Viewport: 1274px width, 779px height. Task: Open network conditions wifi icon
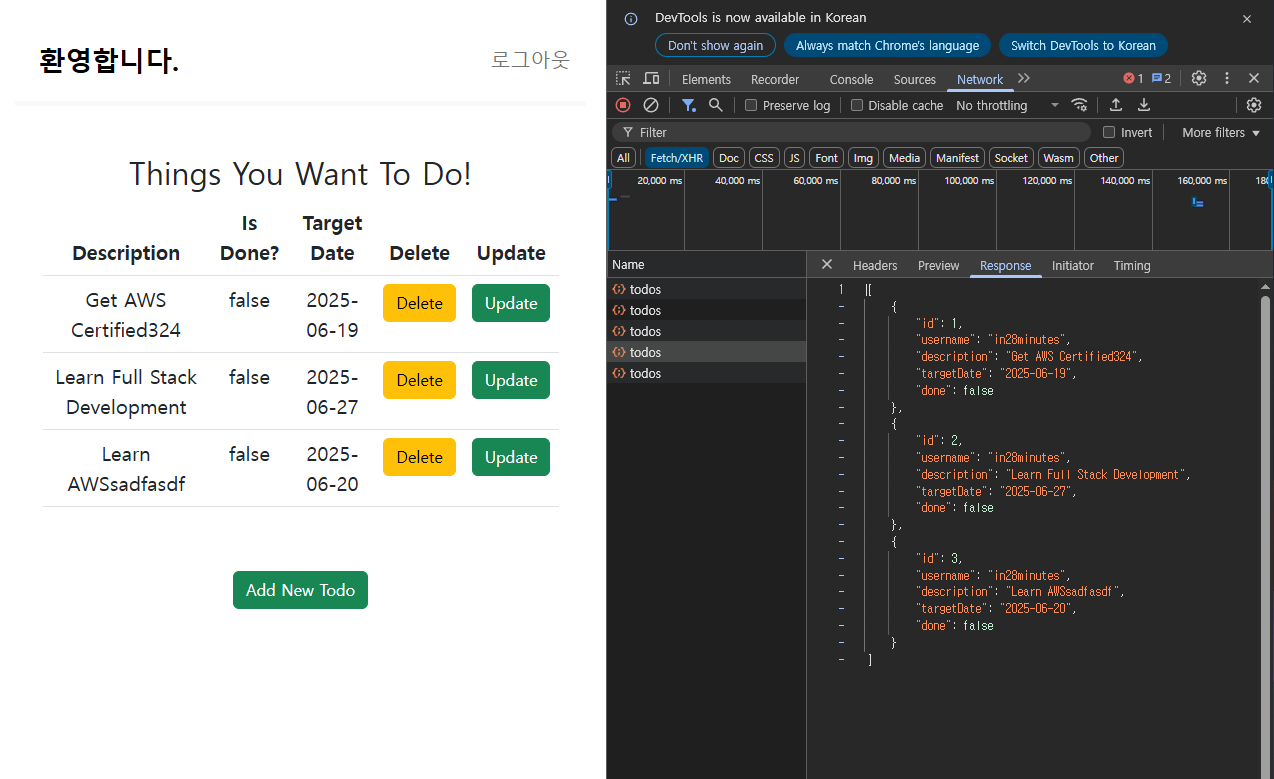pos(1079,105)
